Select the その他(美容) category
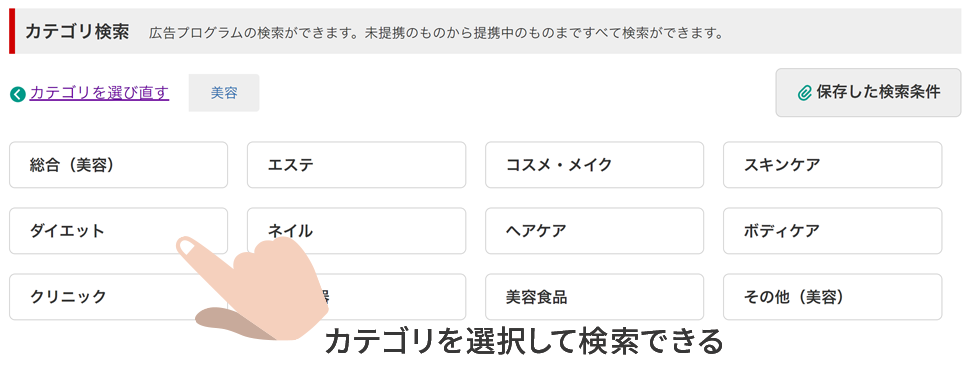Screen dimensions: 967x374 click(833, 297)
